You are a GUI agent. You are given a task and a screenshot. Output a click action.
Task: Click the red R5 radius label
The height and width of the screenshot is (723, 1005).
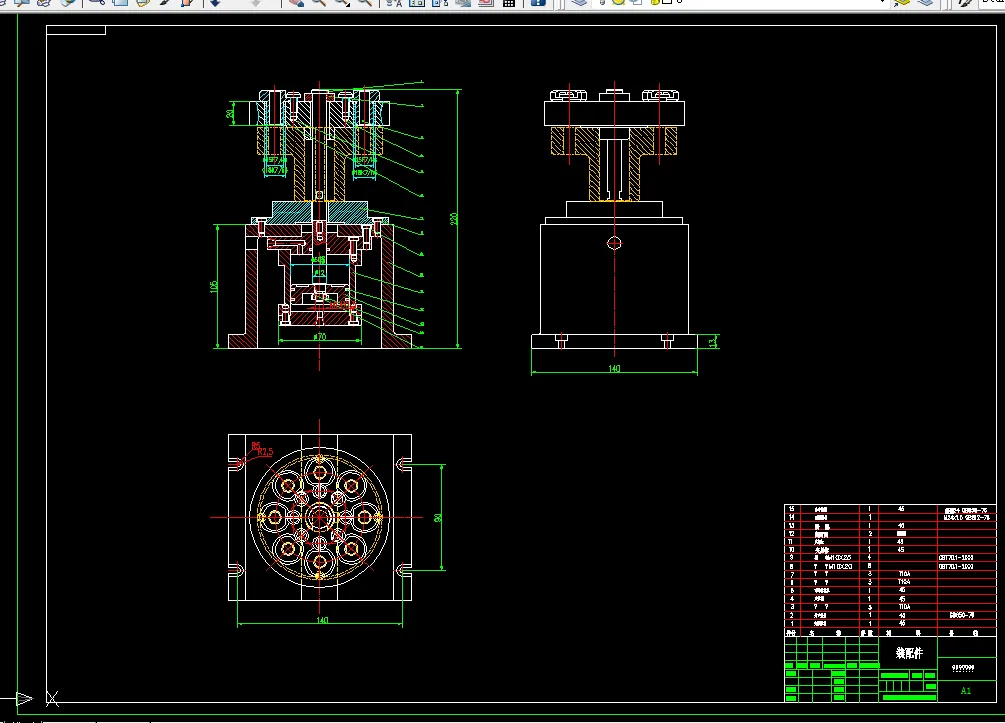click(256, 445)
